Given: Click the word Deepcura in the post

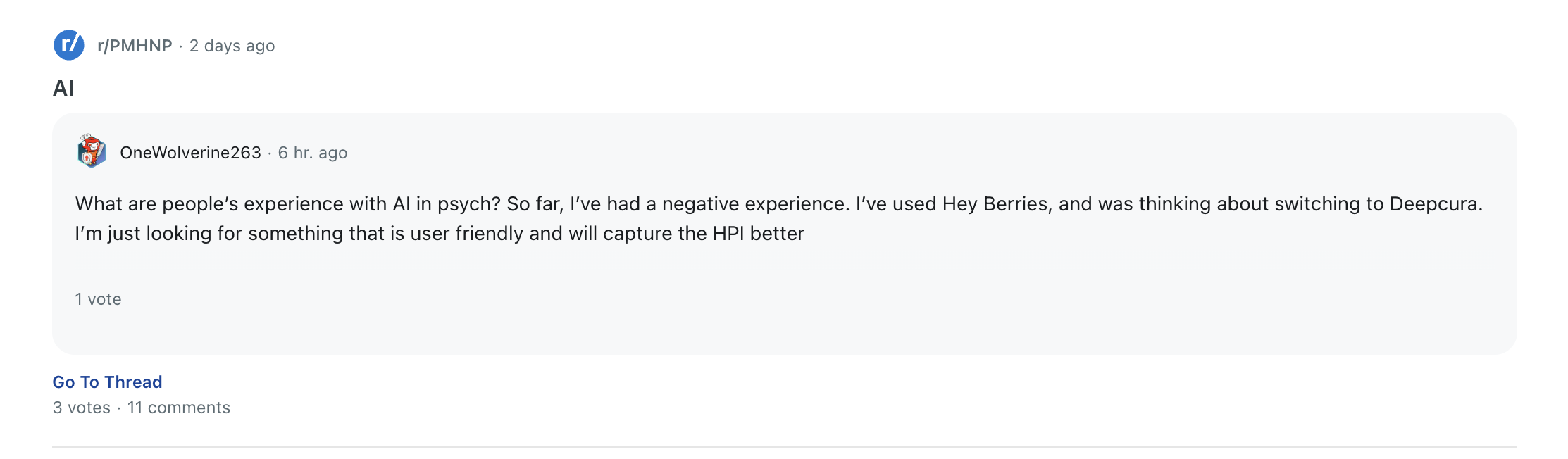Looking at the screenshot, I should (x=1438, y=204).
